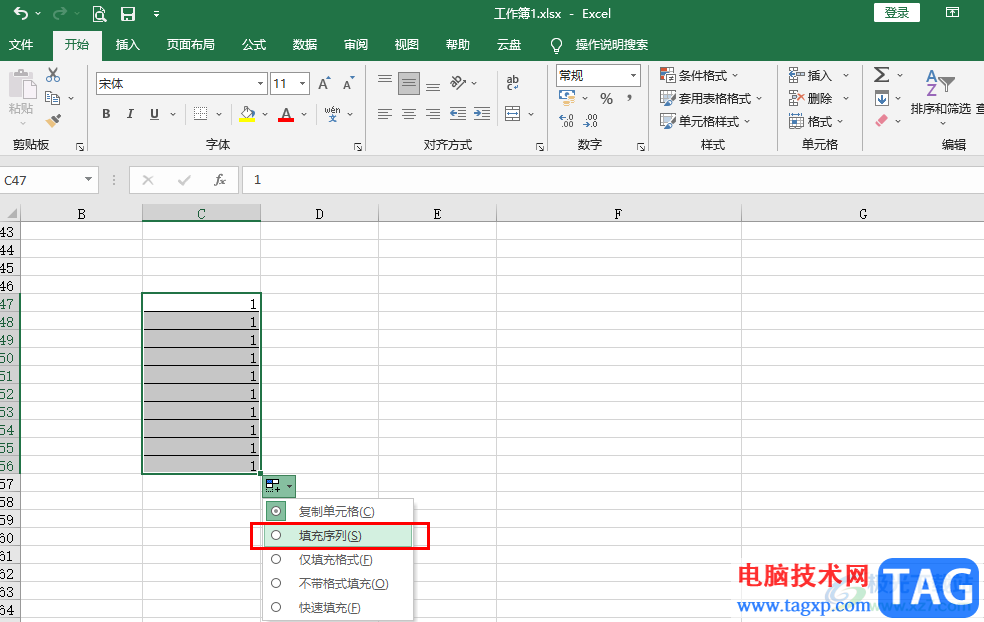Toggle Italic formatting
The image size is (984, 622).
[x=130, y=114]
